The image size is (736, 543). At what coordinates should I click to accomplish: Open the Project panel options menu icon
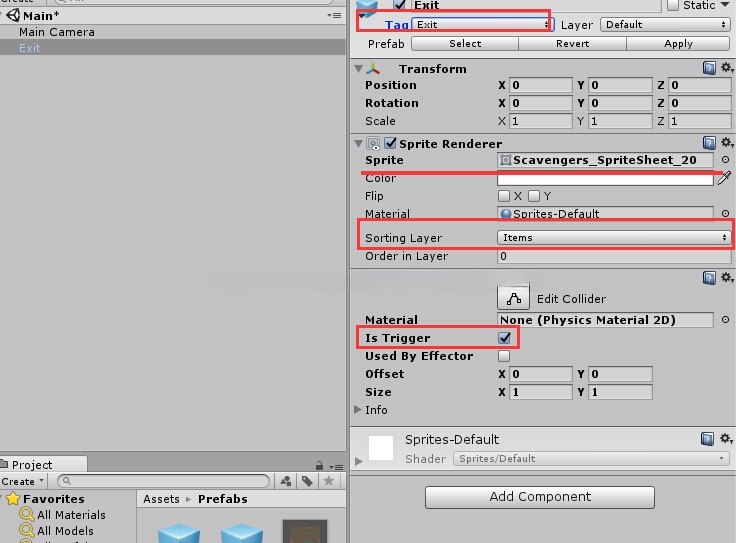point(336,467)
